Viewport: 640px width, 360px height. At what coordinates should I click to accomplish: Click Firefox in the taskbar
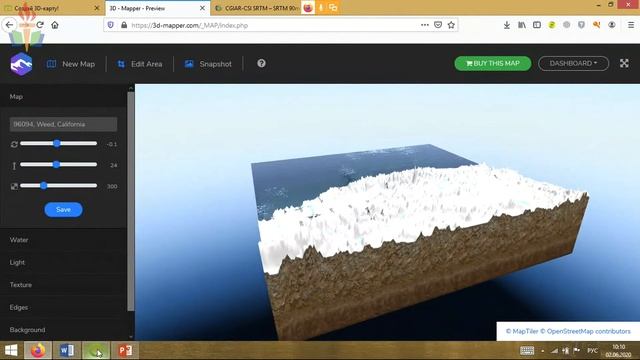tap(38, 350)
